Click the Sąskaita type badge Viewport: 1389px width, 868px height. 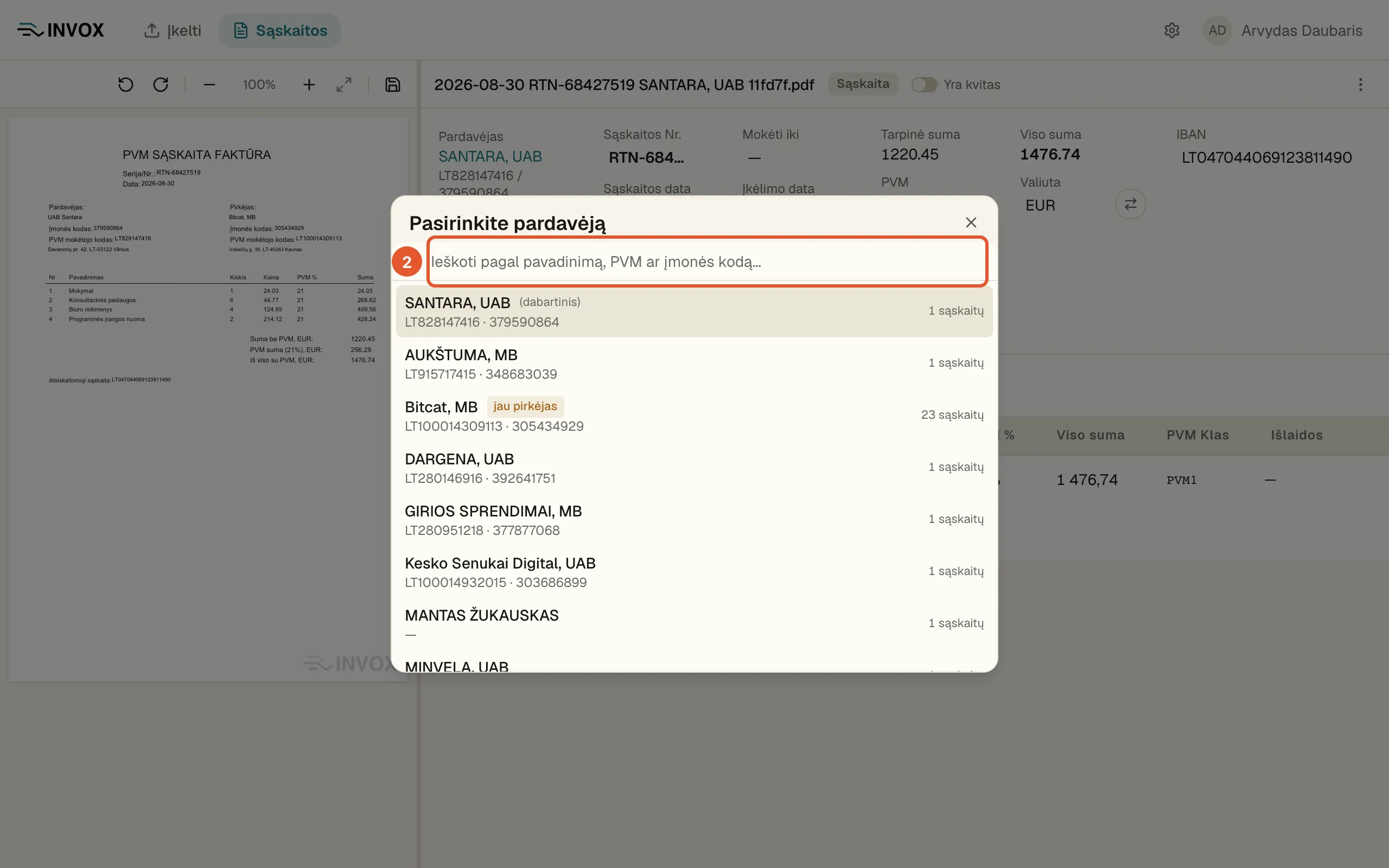pyautogui.click(x=863, y=84)
